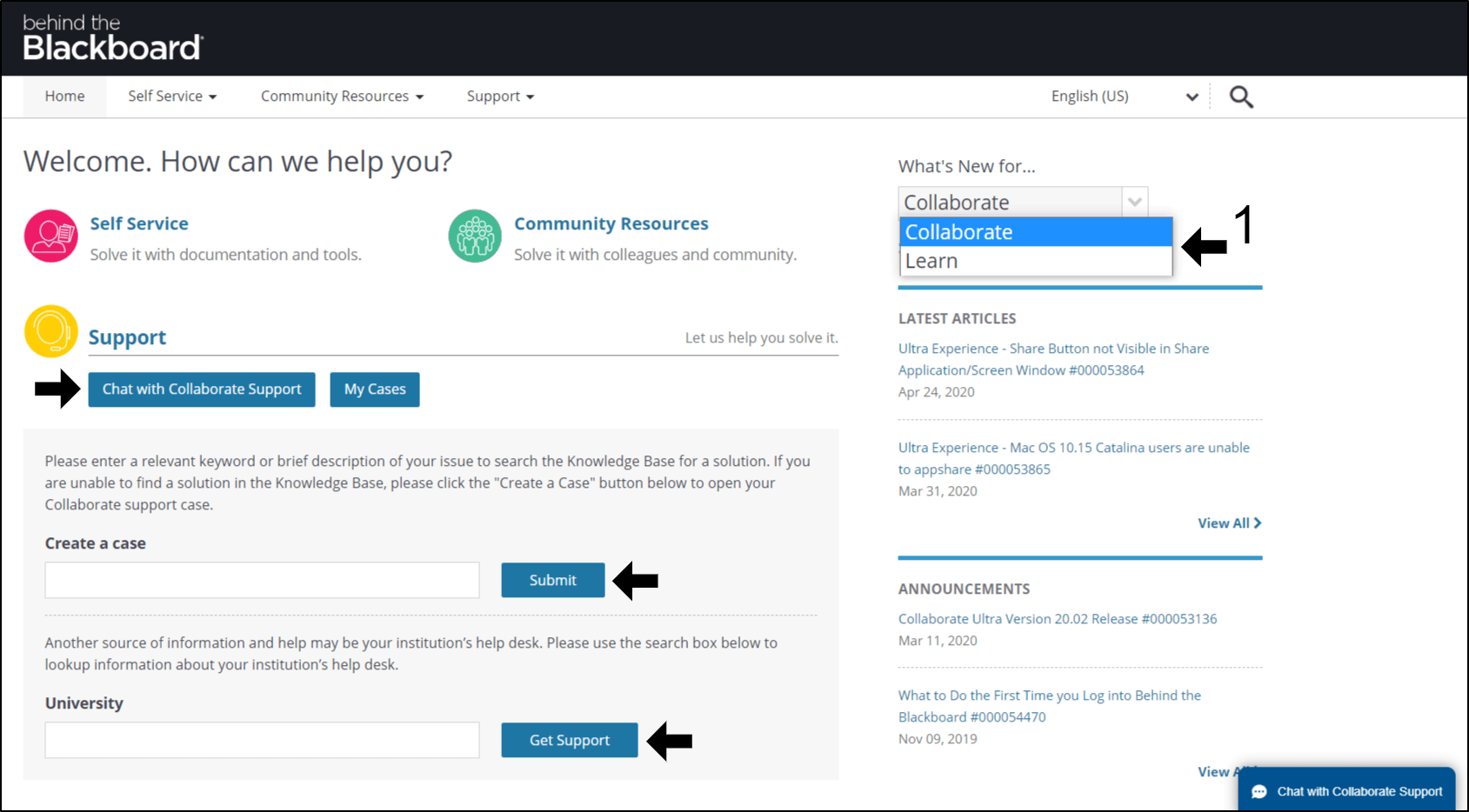
Task: Click Submit to create a case
Action: click(x=553, y=580)
